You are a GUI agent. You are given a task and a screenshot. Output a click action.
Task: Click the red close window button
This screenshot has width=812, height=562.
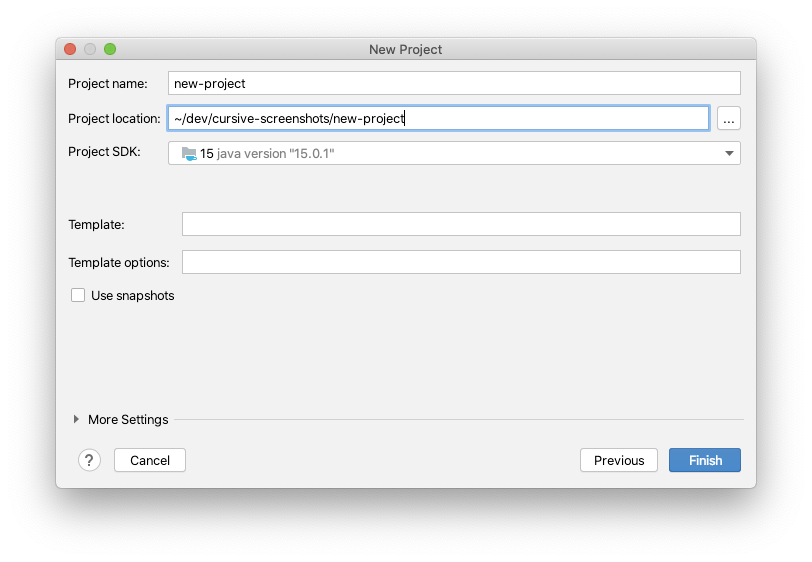70,49
